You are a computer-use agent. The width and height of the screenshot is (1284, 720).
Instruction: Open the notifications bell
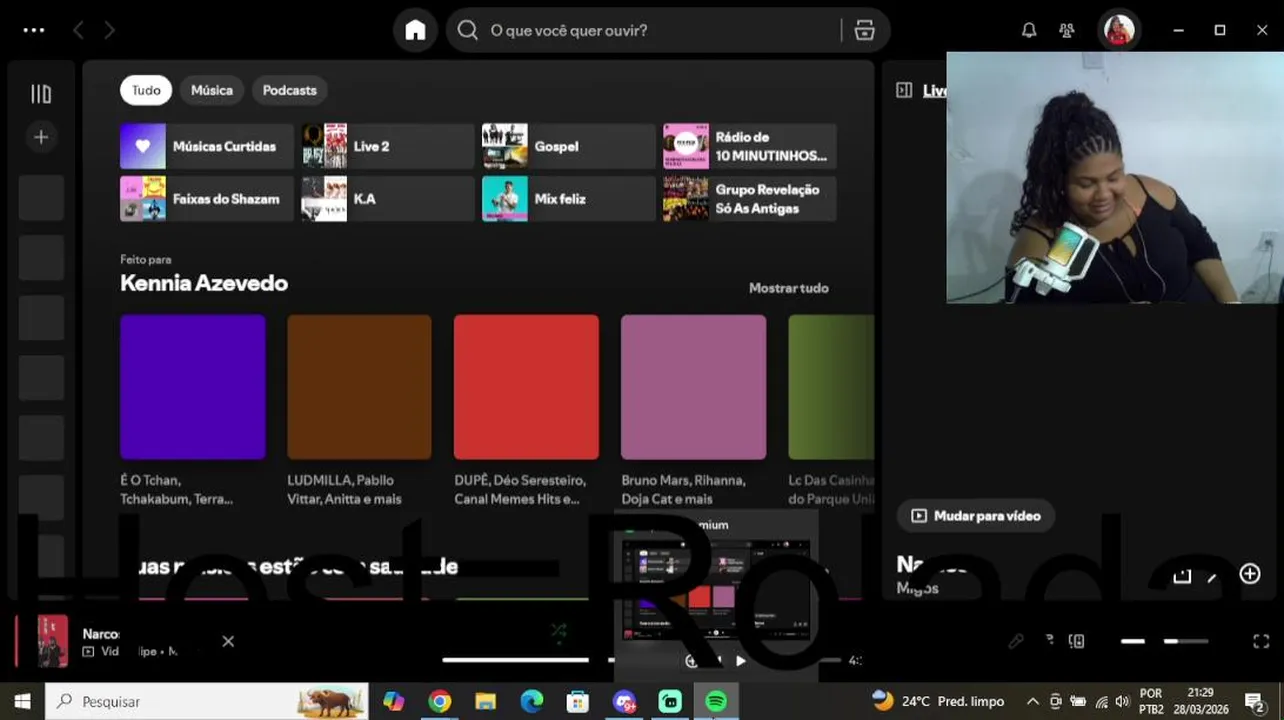pos(1029,30)
